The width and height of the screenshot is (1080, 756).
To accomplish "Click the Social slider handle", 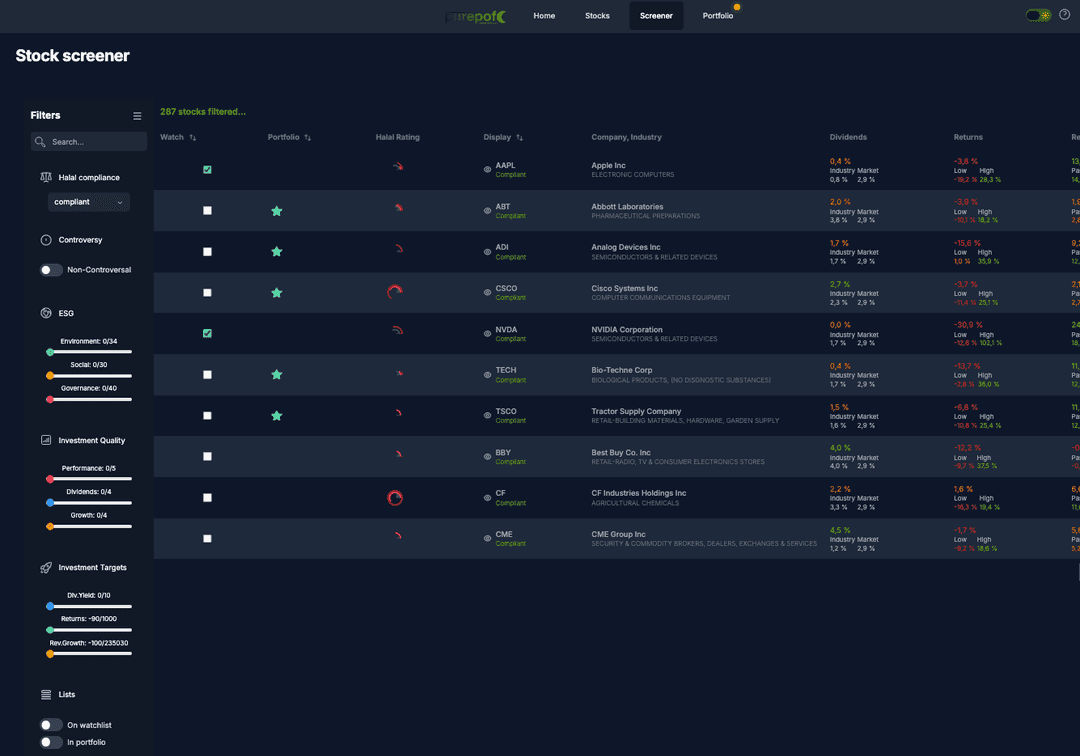I will pos(50,376).
